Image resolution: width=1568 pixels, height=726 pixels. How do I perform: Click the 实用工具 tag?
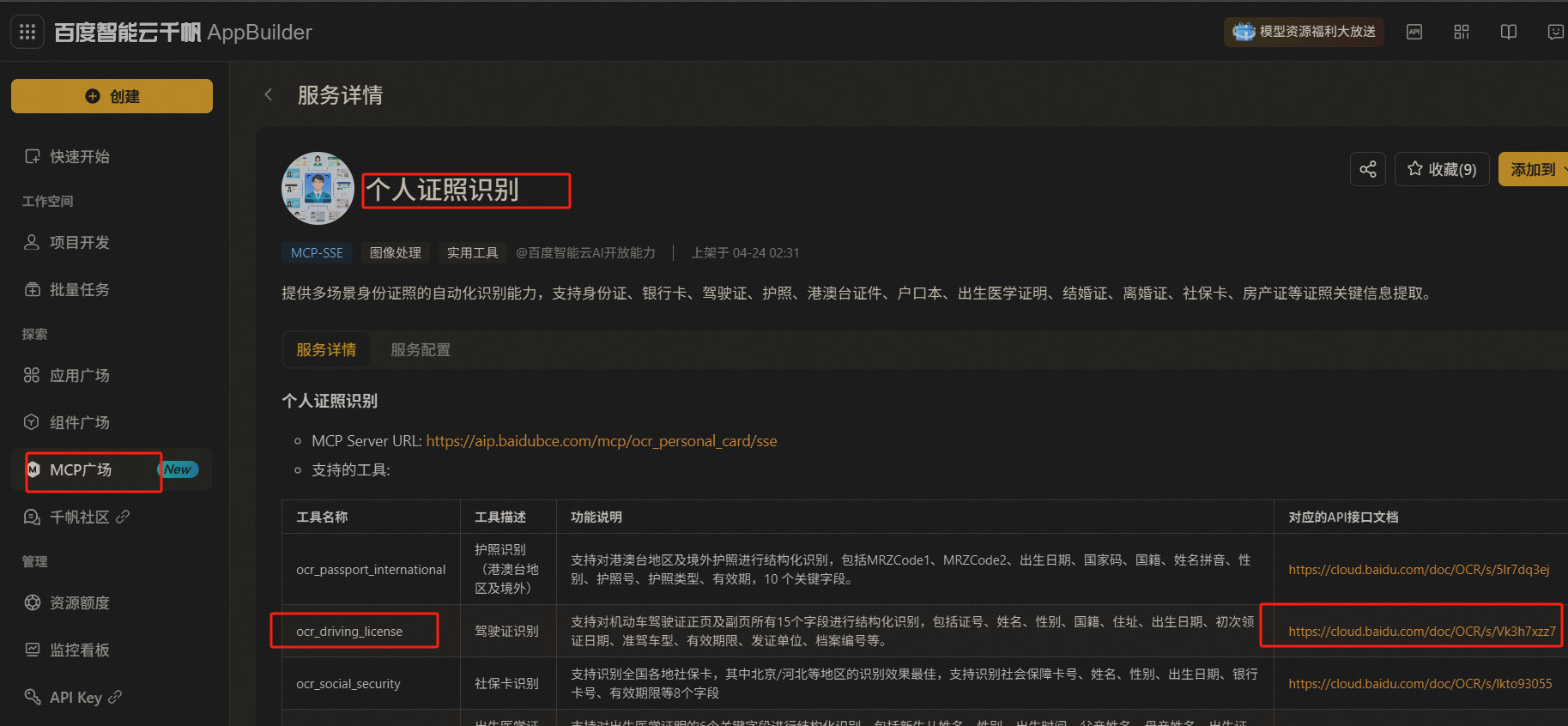click(x=473, y=253)
